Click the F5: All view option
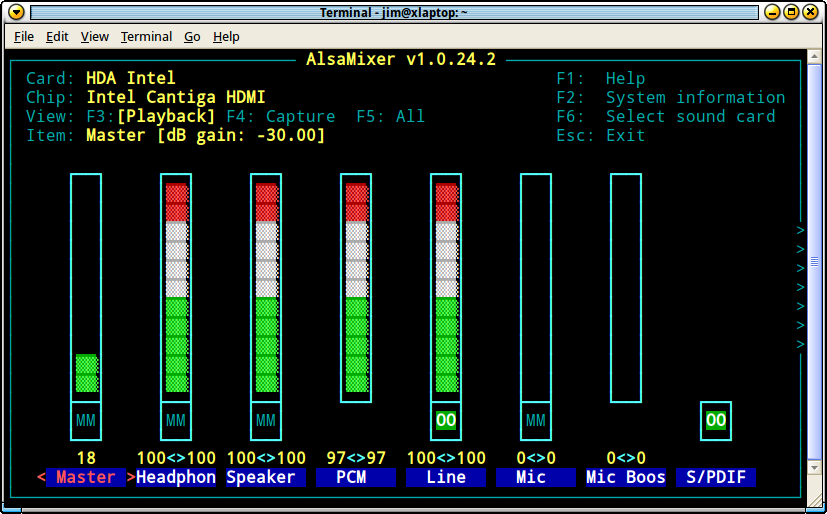The width and height of the screenshot is (827, 514). click(x=390, y=116)
